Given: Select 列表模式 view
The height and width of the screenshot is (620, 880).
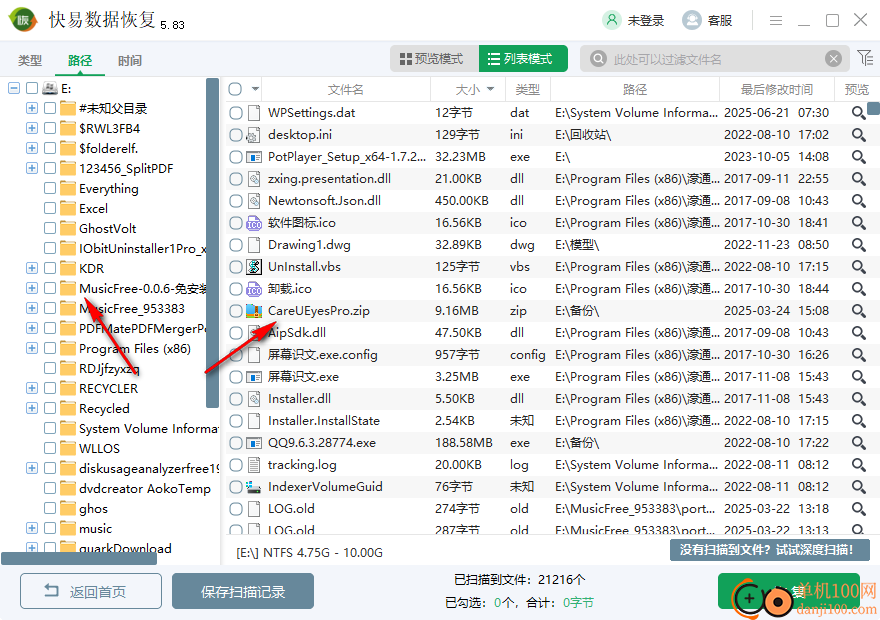Looking at the screenshot, I should 523,59.
